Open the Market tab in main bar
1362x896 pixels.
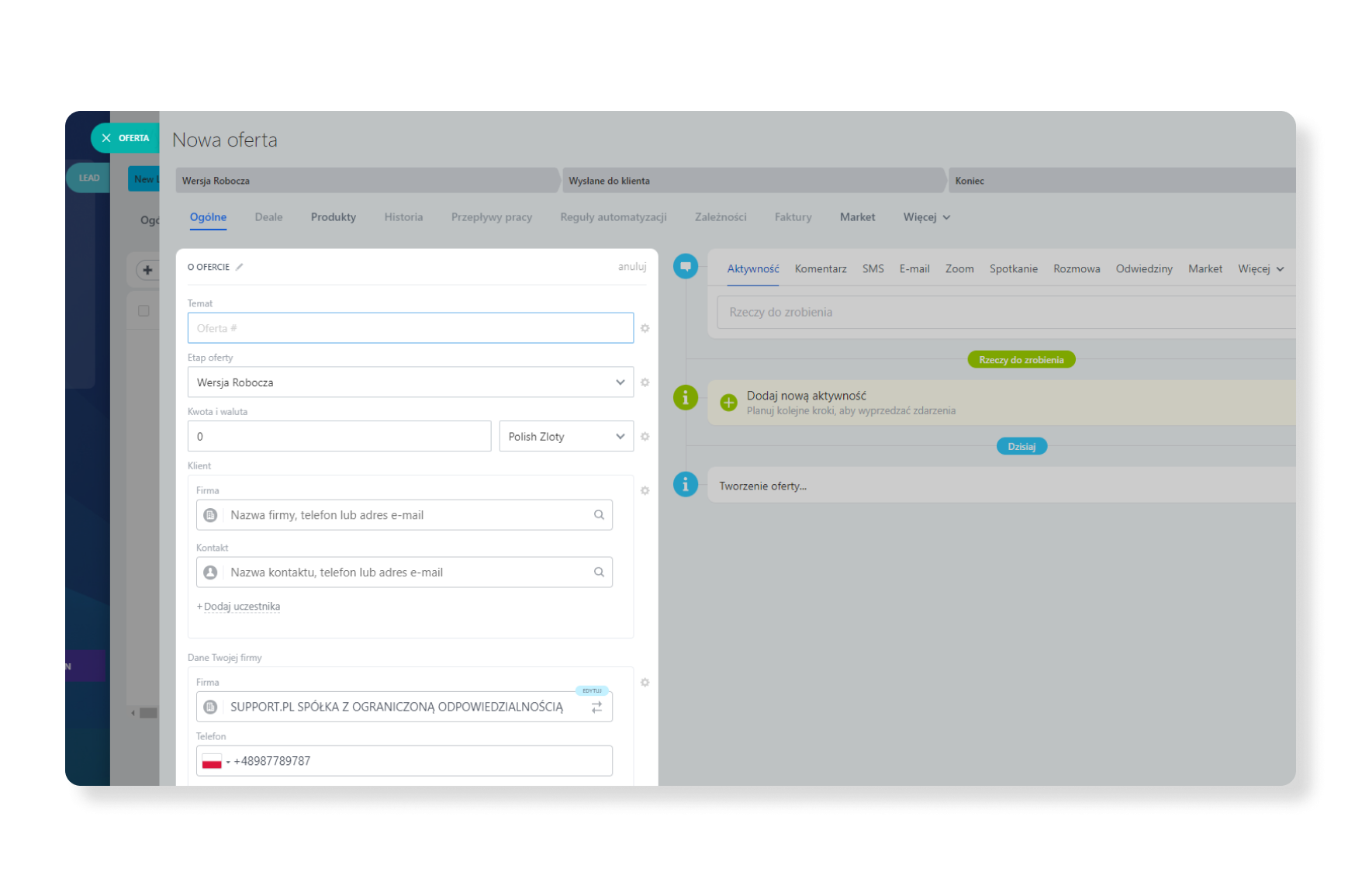857,217
